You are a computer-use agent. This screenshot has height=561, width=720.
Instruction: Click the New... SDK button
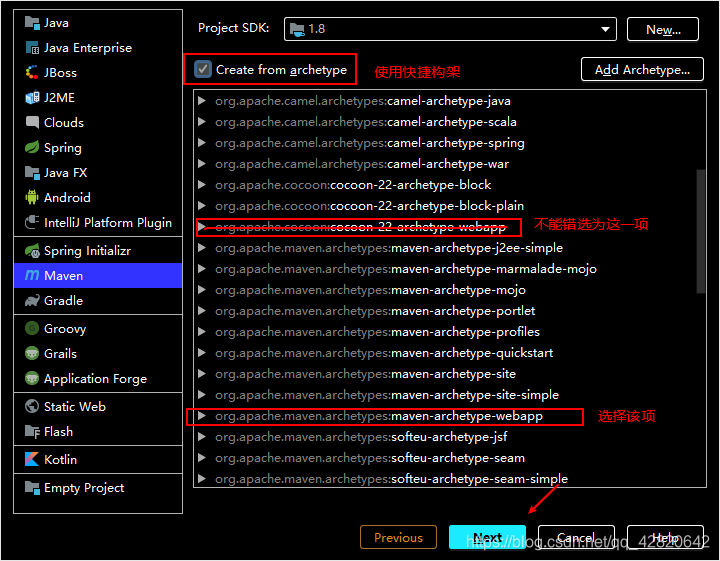point(663,29)
